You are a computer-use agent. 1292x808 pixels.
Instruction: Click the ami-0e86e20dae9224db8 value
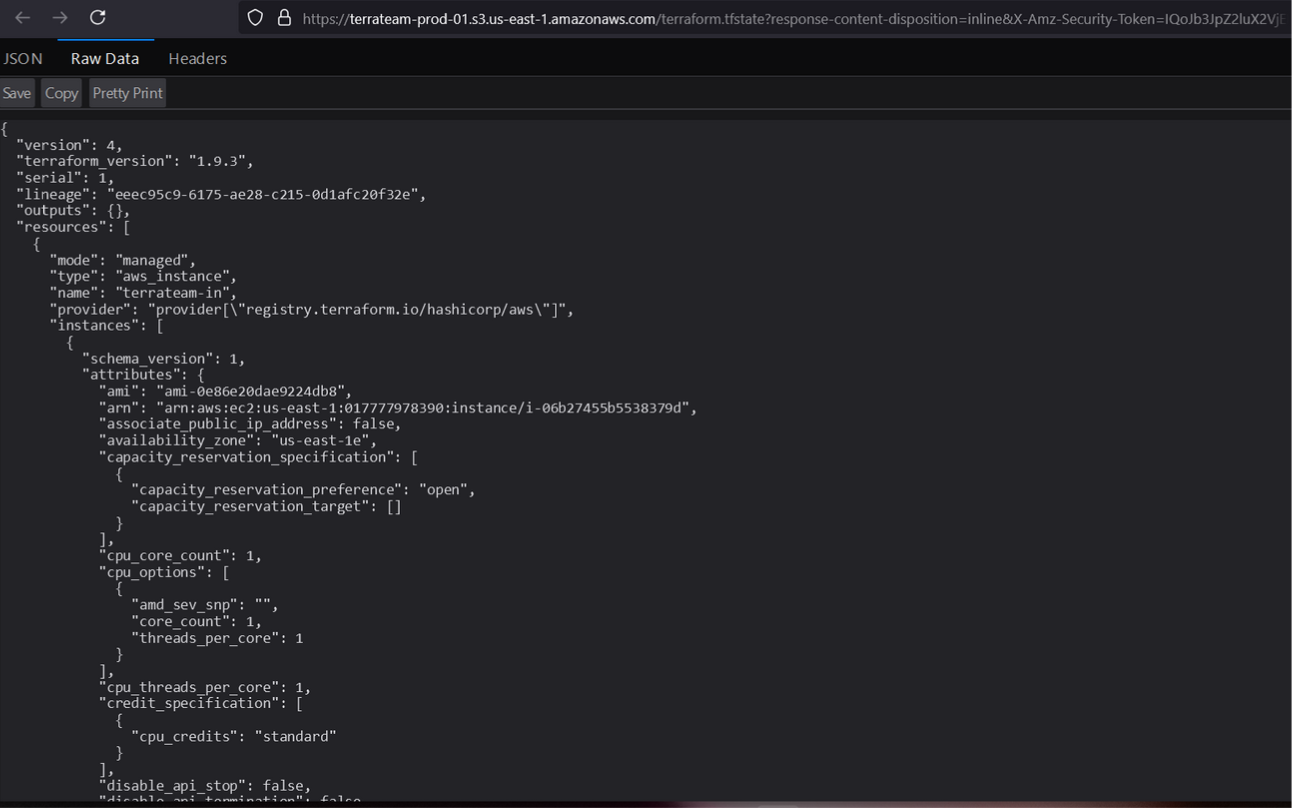pos(250,391)
